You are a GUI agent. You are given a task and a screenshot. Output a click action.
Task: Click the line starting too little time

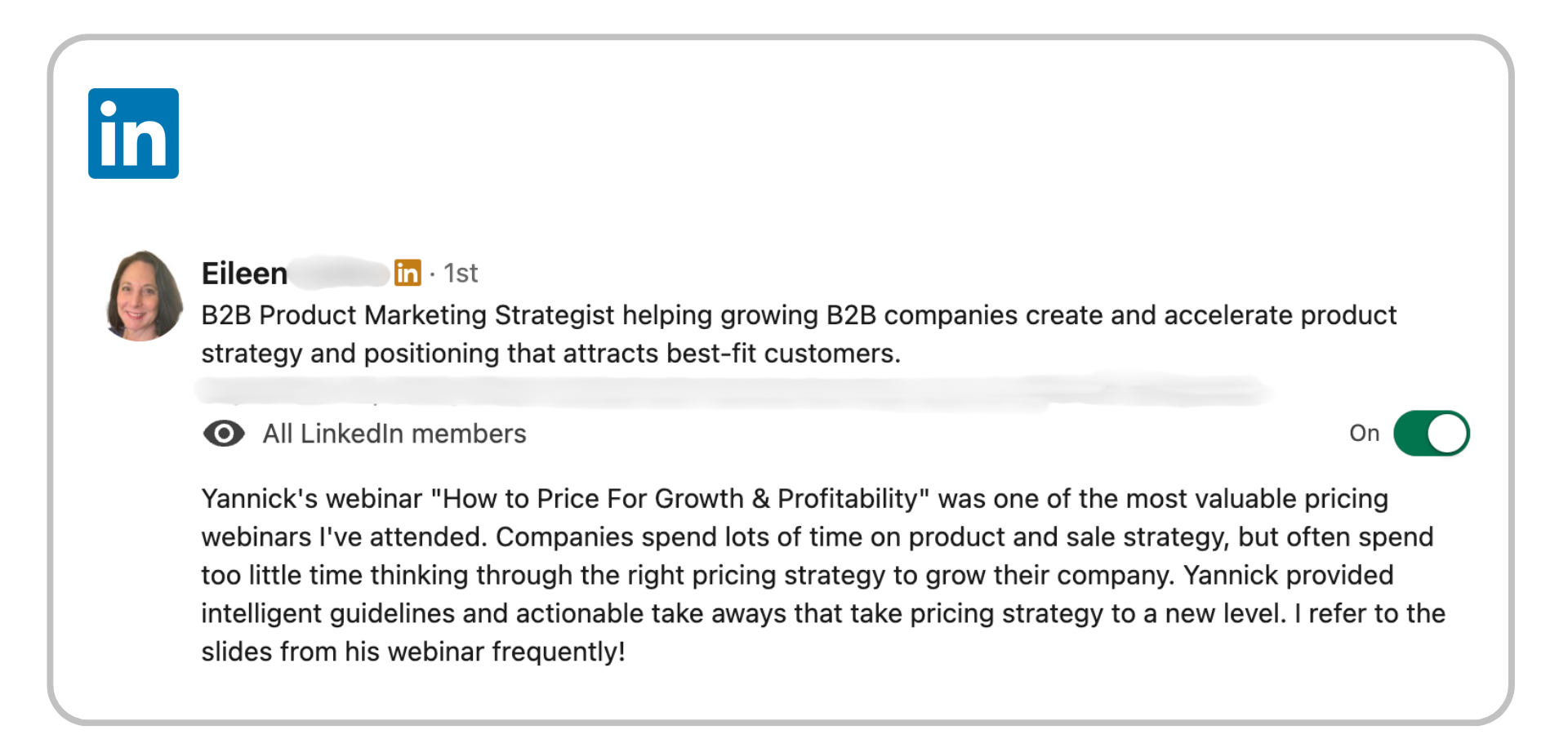click(797, 576)
